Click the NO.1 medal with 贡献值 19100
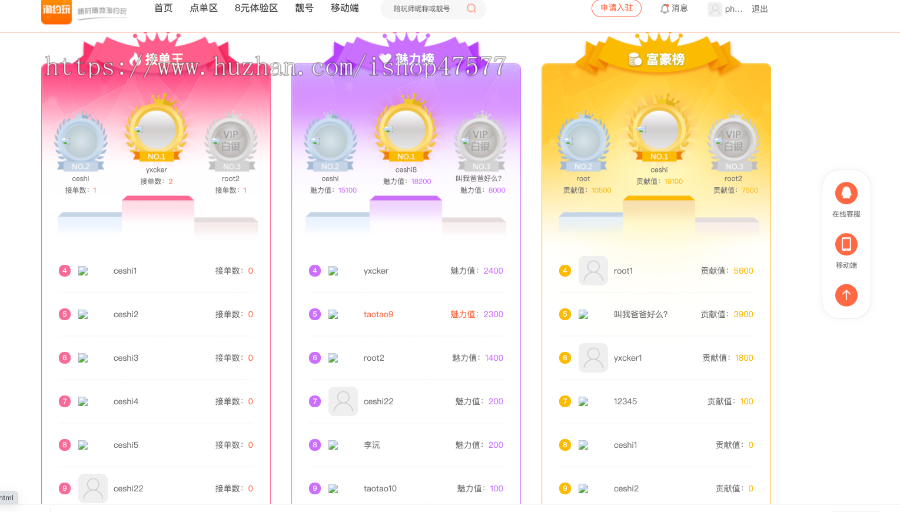 (660, 130)
